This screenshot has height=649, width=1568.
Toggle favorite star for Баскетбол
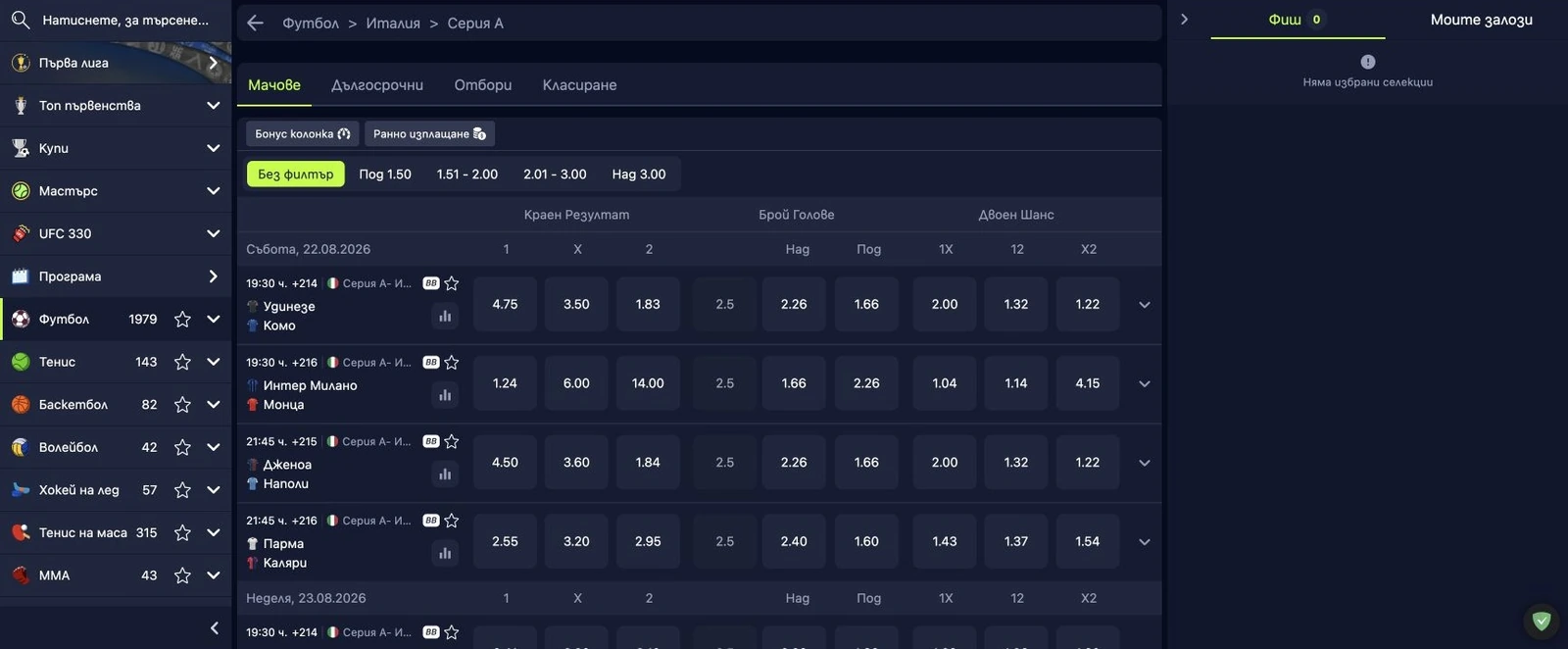[x=182, y=404]
